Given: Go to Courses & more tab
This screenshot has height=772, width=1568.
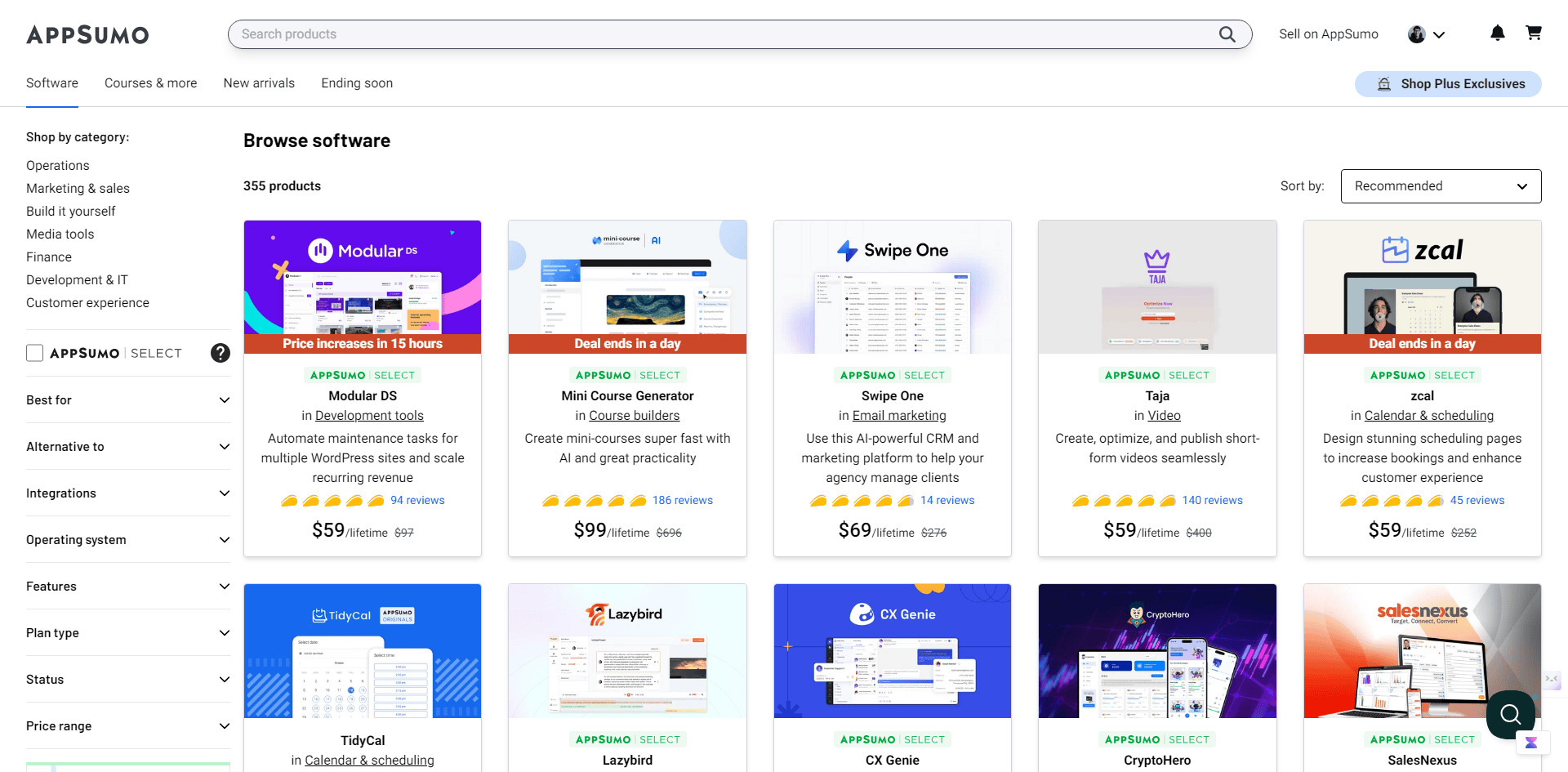Looking at the screenshot, I should coord(151,83).
